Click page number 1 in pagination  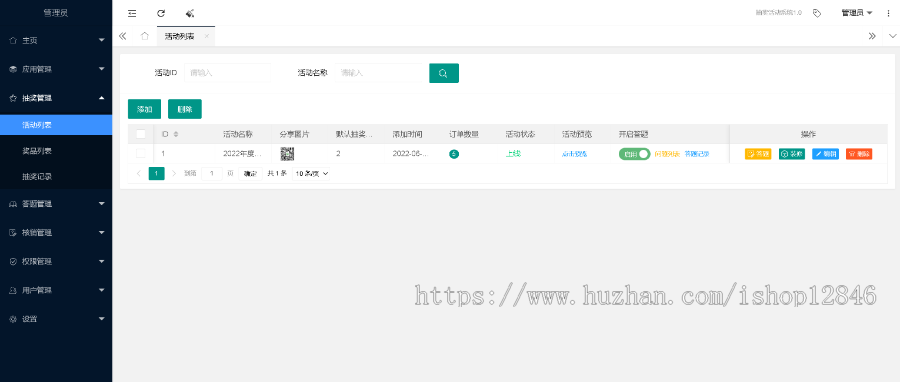coord(157,173)
